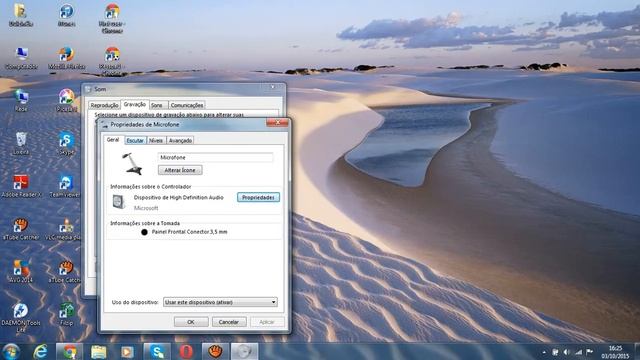Click the Microfone name input field
The width and height of the screenshot is (640, 360).
(216, 157)
